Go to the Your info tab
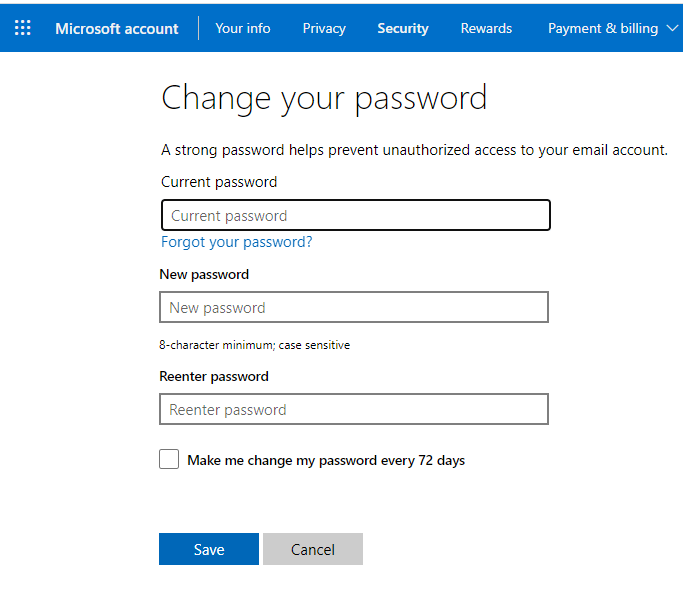The image size is (683, 598). tap(243, 28)
